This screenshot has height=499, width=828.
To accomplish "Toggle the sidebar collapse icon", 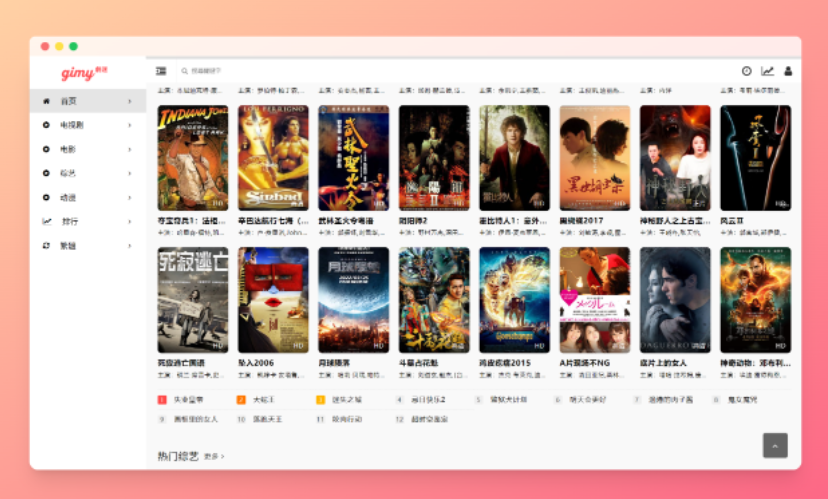I will pos(161,71).
